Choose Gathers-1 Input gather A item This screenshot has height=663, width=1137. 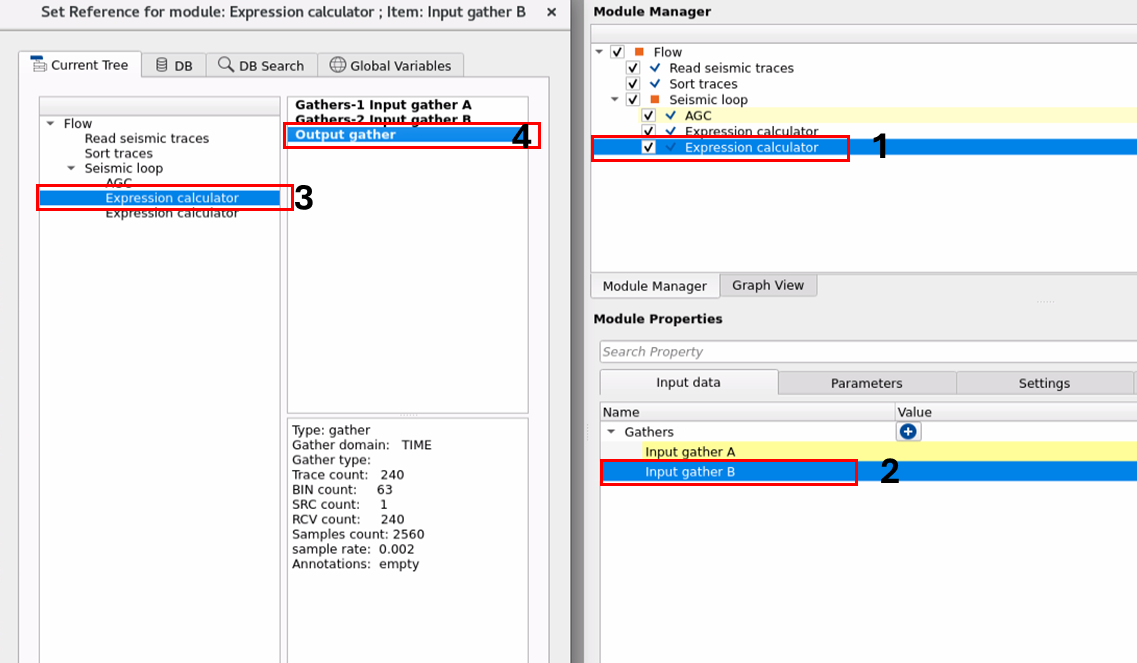tap(383, 104)
